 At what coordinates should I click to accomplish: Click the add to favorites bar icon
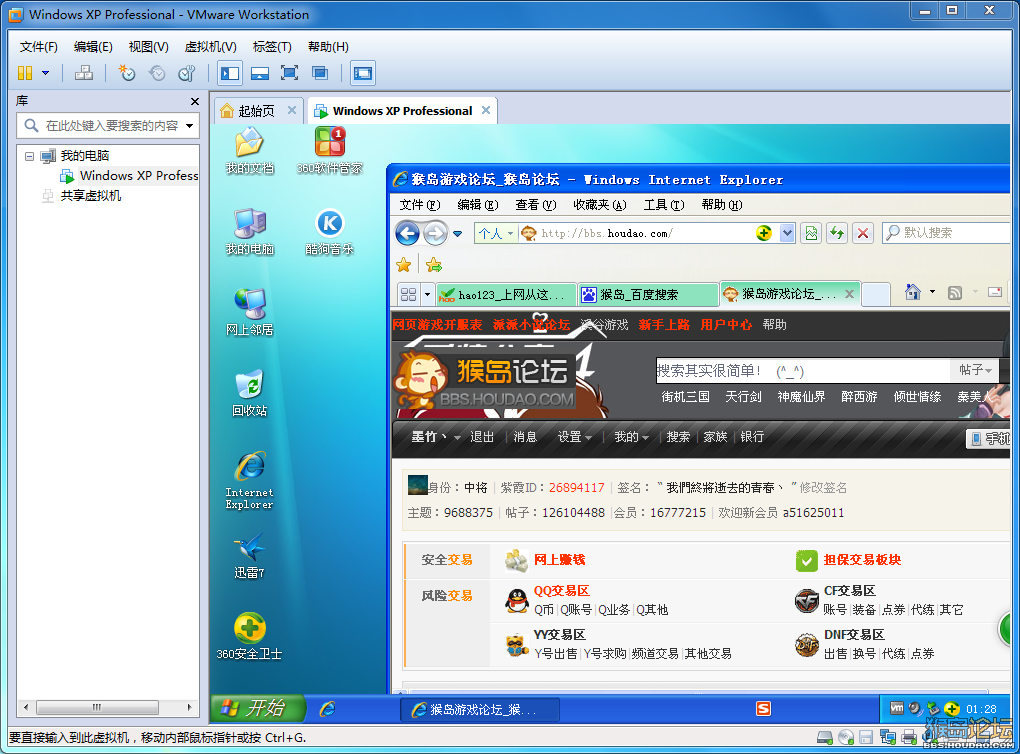434,265
